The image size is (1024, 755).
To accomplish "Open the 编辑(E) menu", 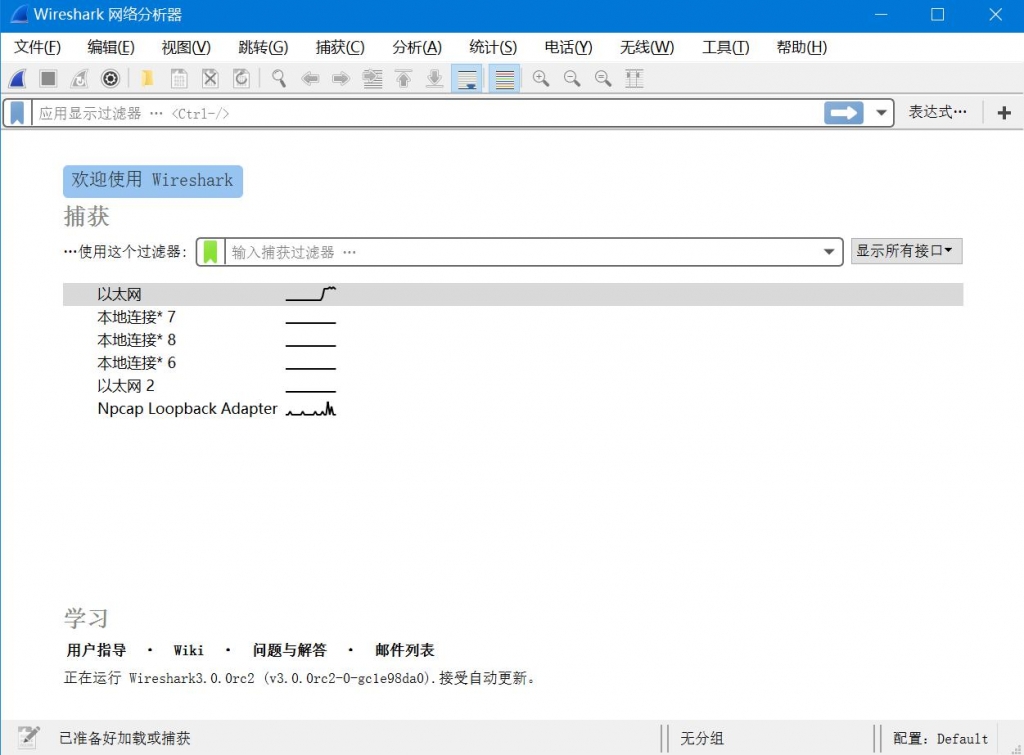I will [x=111, y=47].
